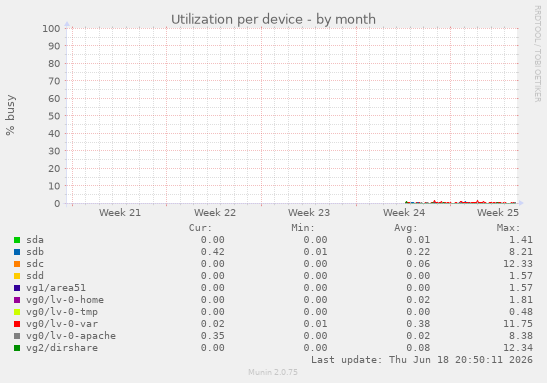This screenshot has width=547, height=383.
Task: Click the orange sdc legend swatch
Action: 17,264
